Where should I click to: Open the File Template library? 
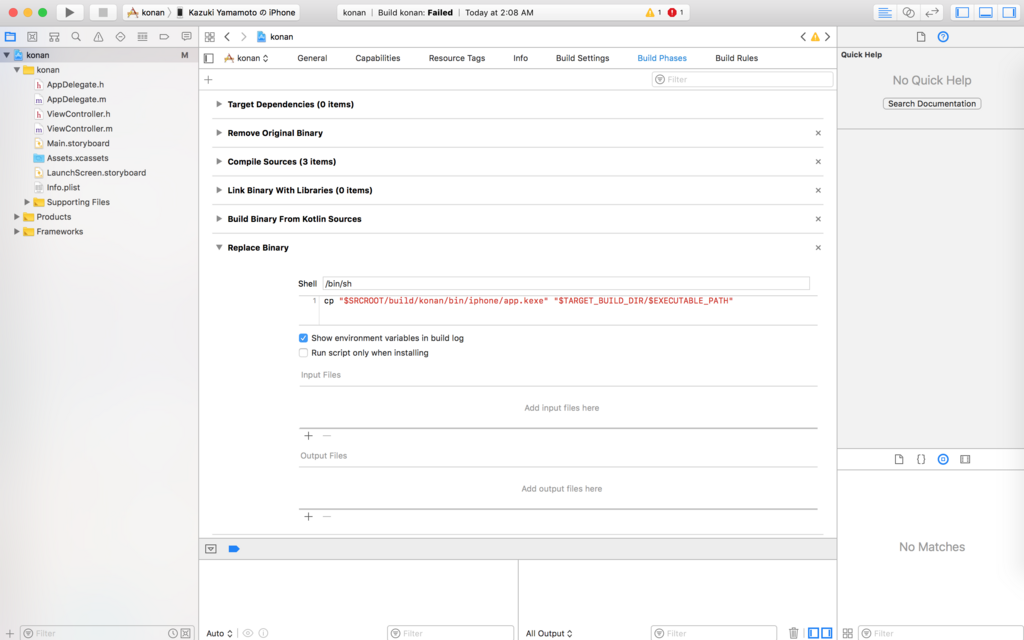899,459
